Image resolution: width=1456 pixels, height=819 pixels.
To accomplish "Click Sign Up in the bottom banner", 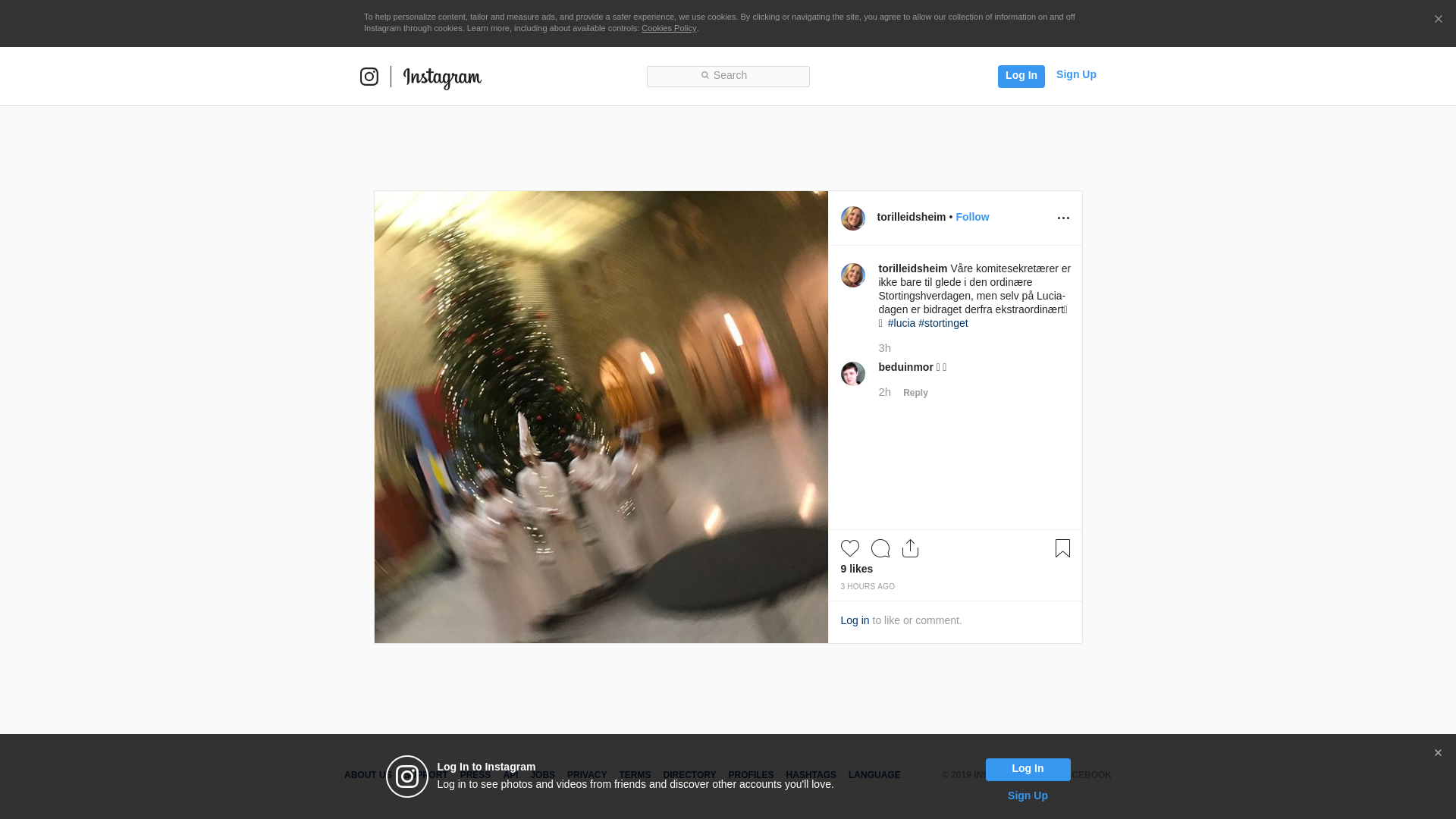I will (1028, 795).
